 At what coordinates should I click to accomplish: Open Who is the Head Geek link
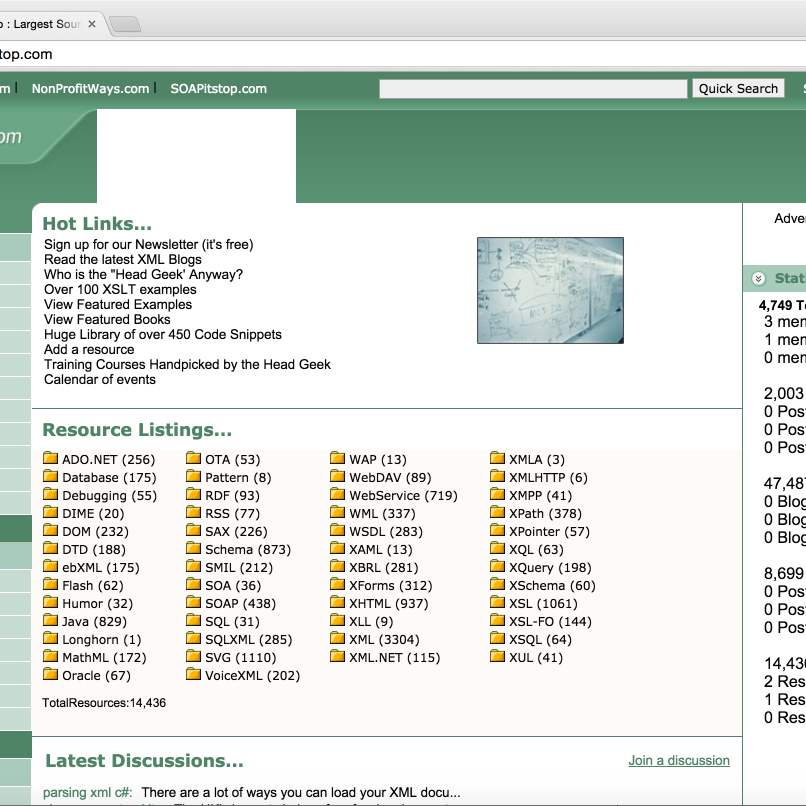[143, 274]
